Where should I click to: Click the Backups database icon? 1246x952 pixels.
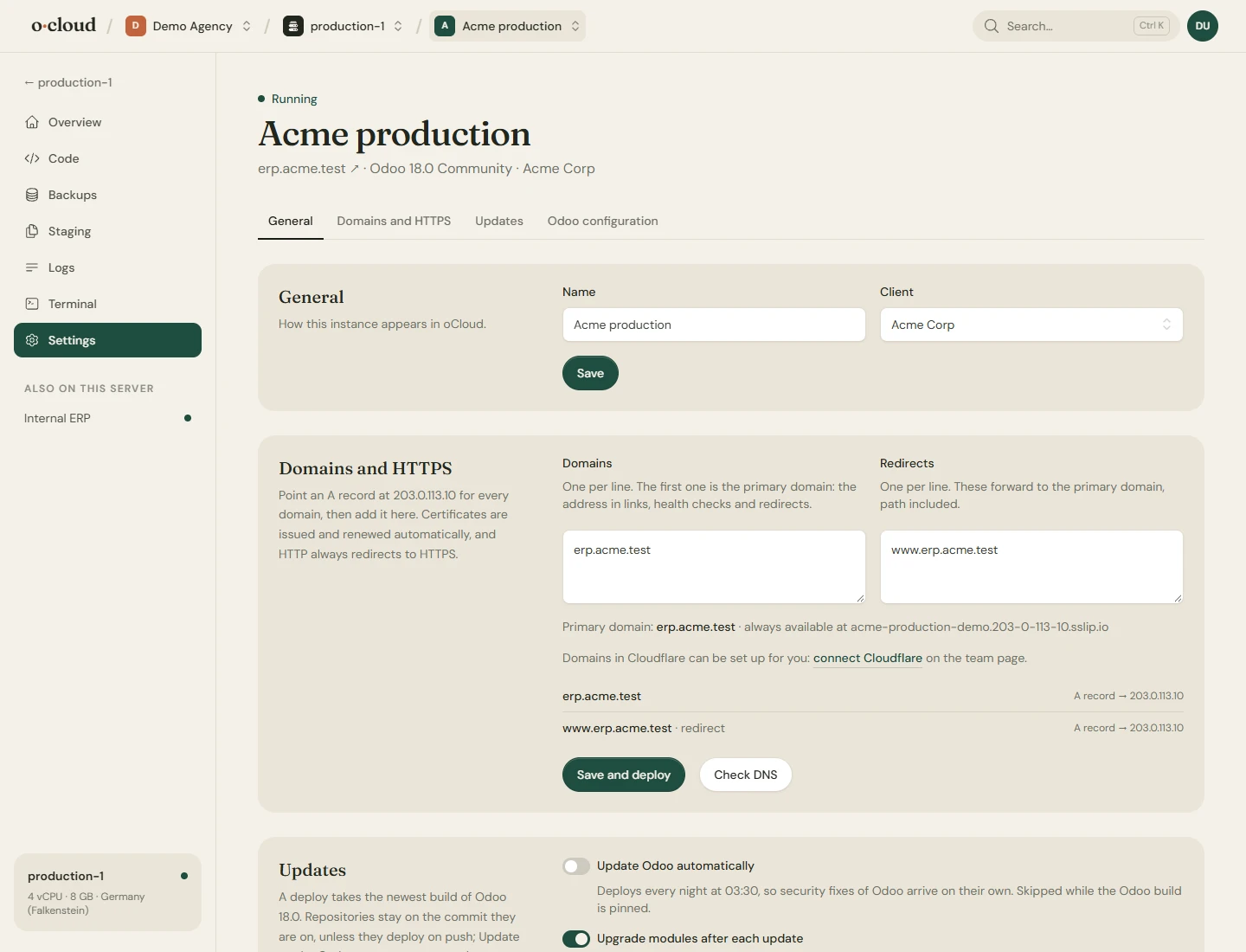[x=32, y=195]
